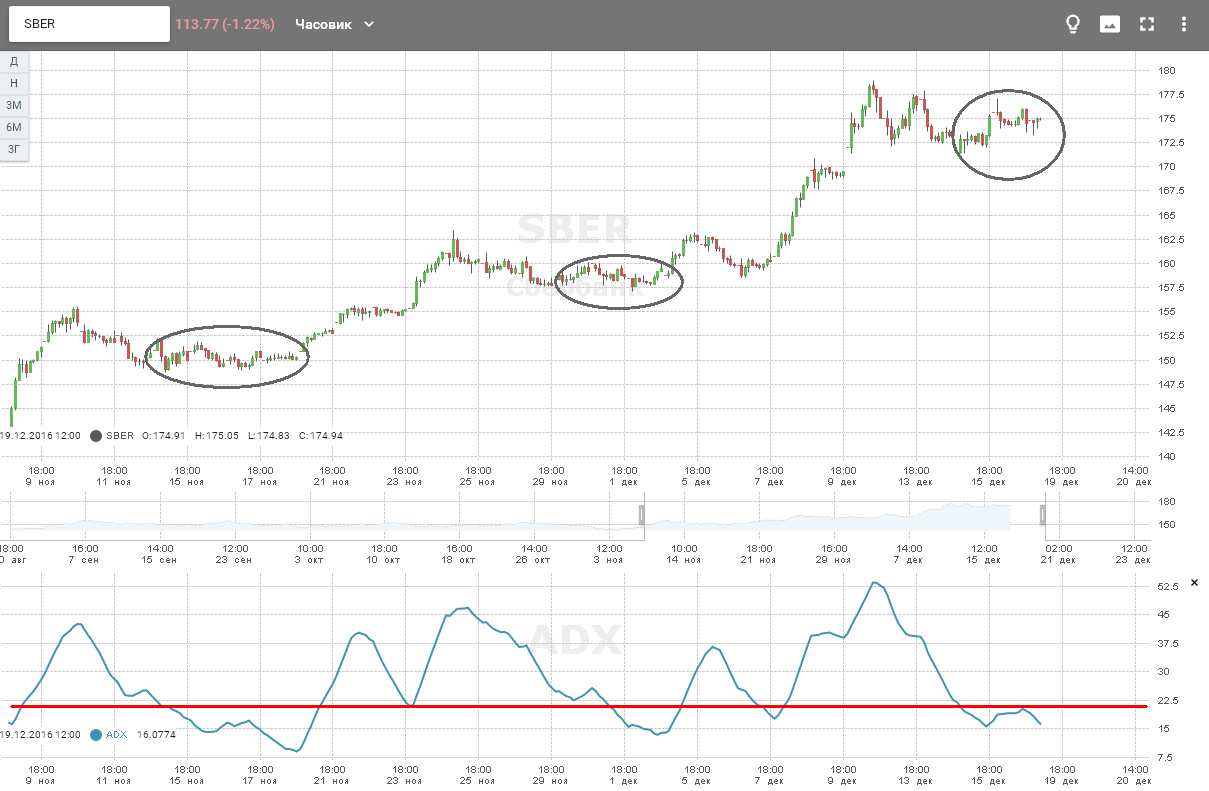
Task: Open the Часовик timeframe dropdown
Action: click(335, 24)
